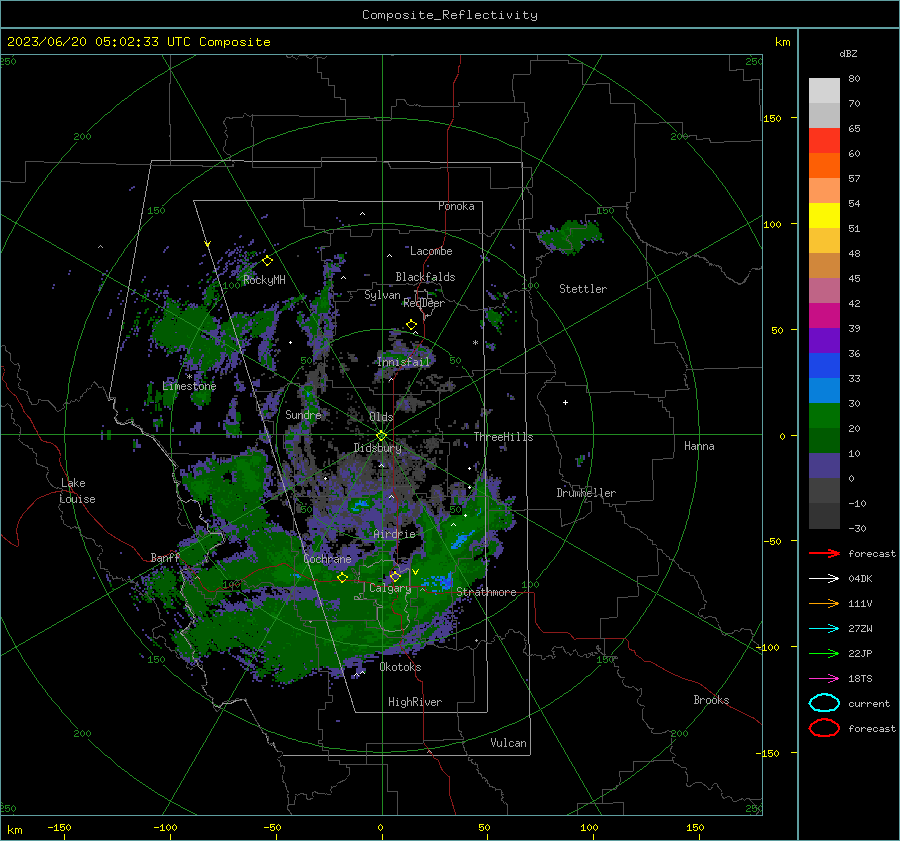Click the green 22JP arrow icon
Screen dimensions: 900x841
point(824,653)
